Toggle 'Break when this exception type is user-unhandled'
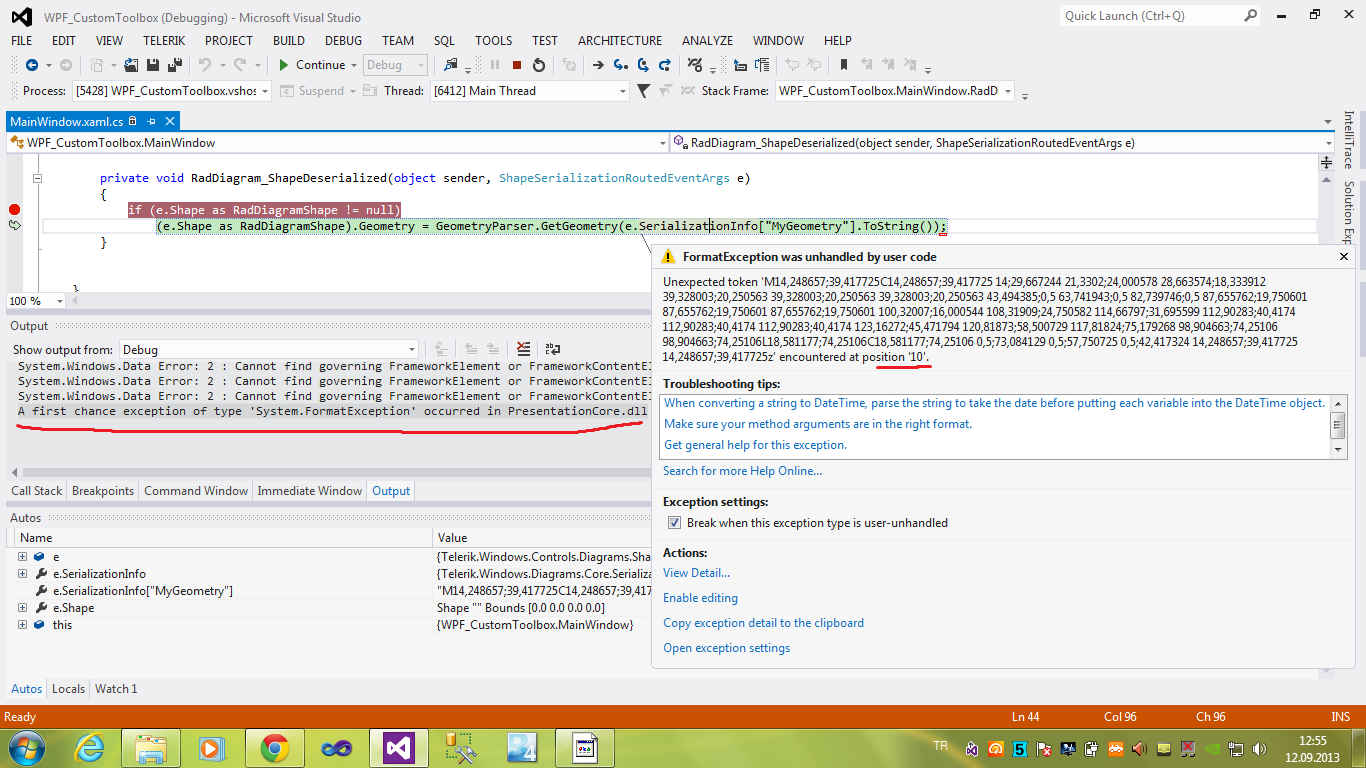 pyautogui.click(x=673, y=523)
